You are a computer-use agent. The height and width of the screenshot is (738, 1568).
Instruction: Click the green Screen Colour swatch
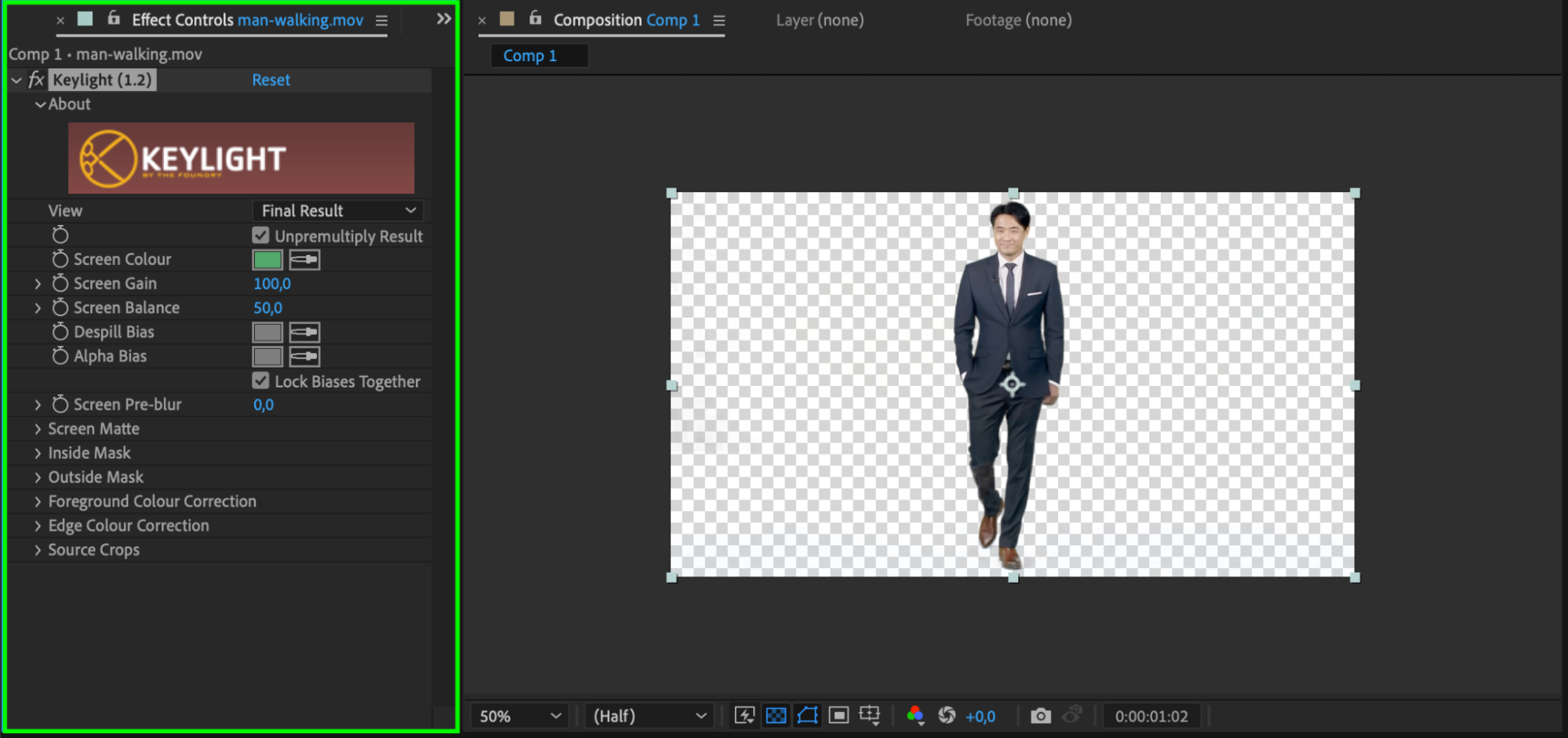[x=267, y=260]
